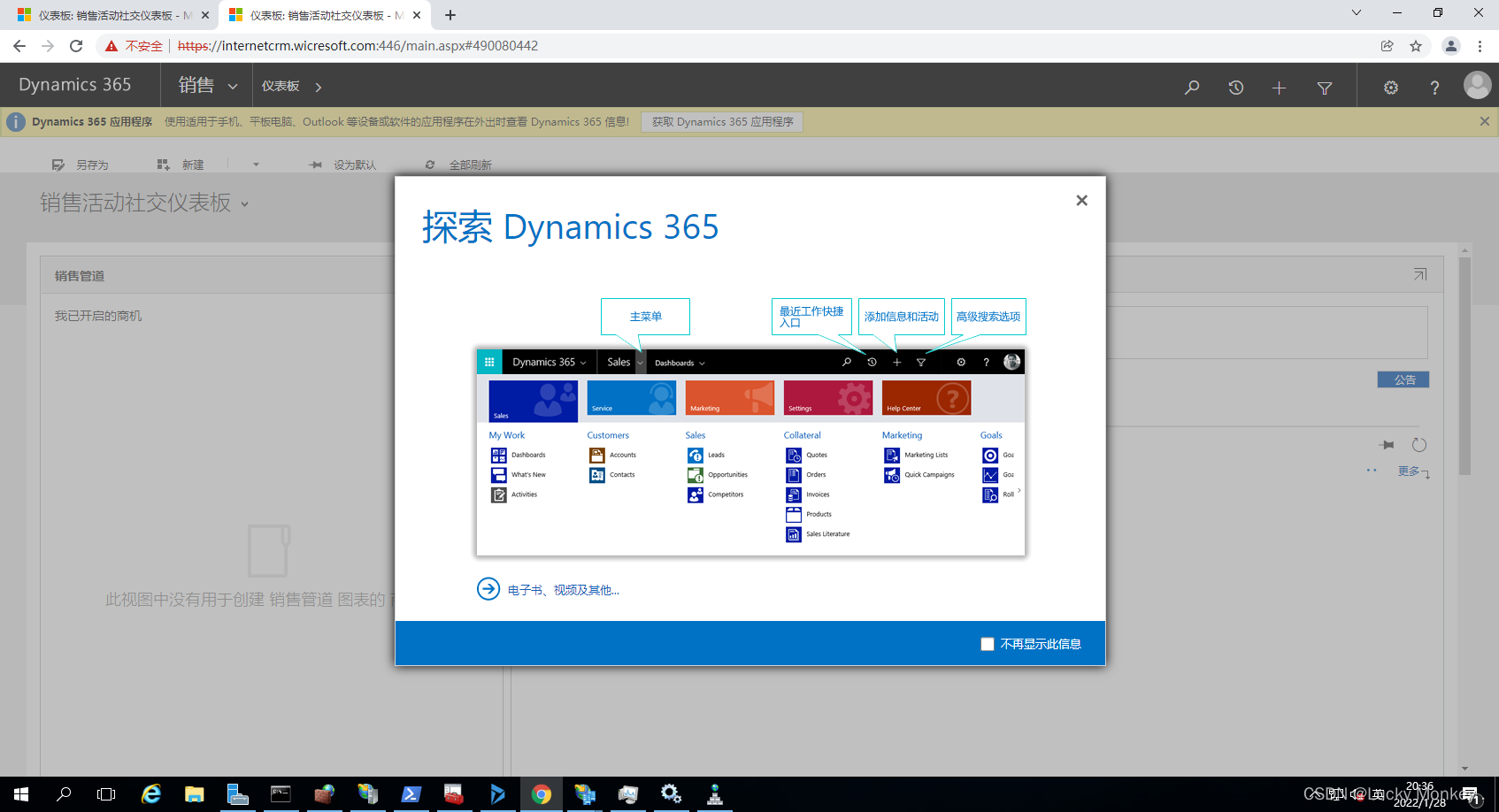The image size is (1499, 812).
Task: Open the 更多 menu in right panel
Action: click(x=1413, y=471)
